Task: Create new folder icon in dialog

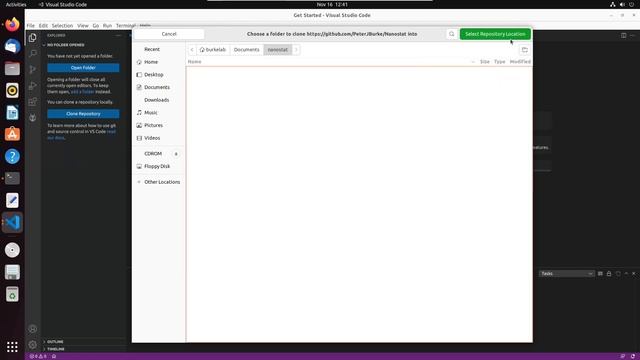Action: [x=524, y=50]
